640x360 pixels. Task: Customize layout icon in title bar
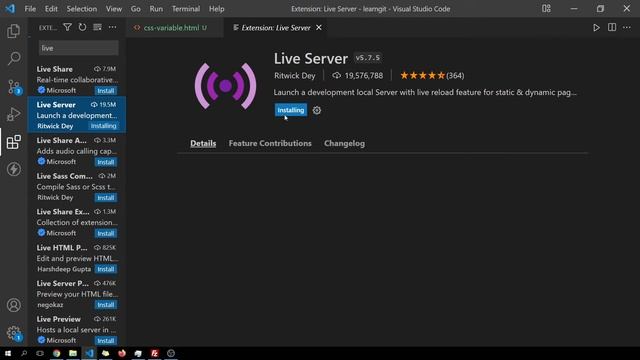pos(546,9)
